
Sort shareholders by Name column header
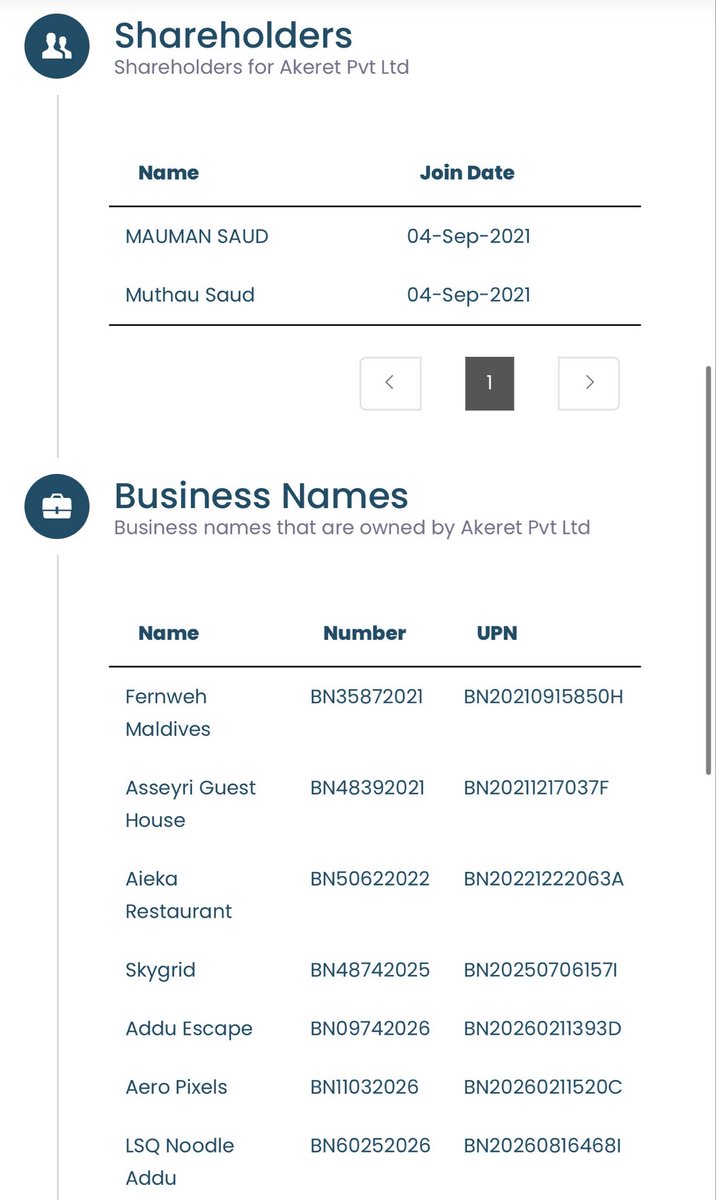168,173
